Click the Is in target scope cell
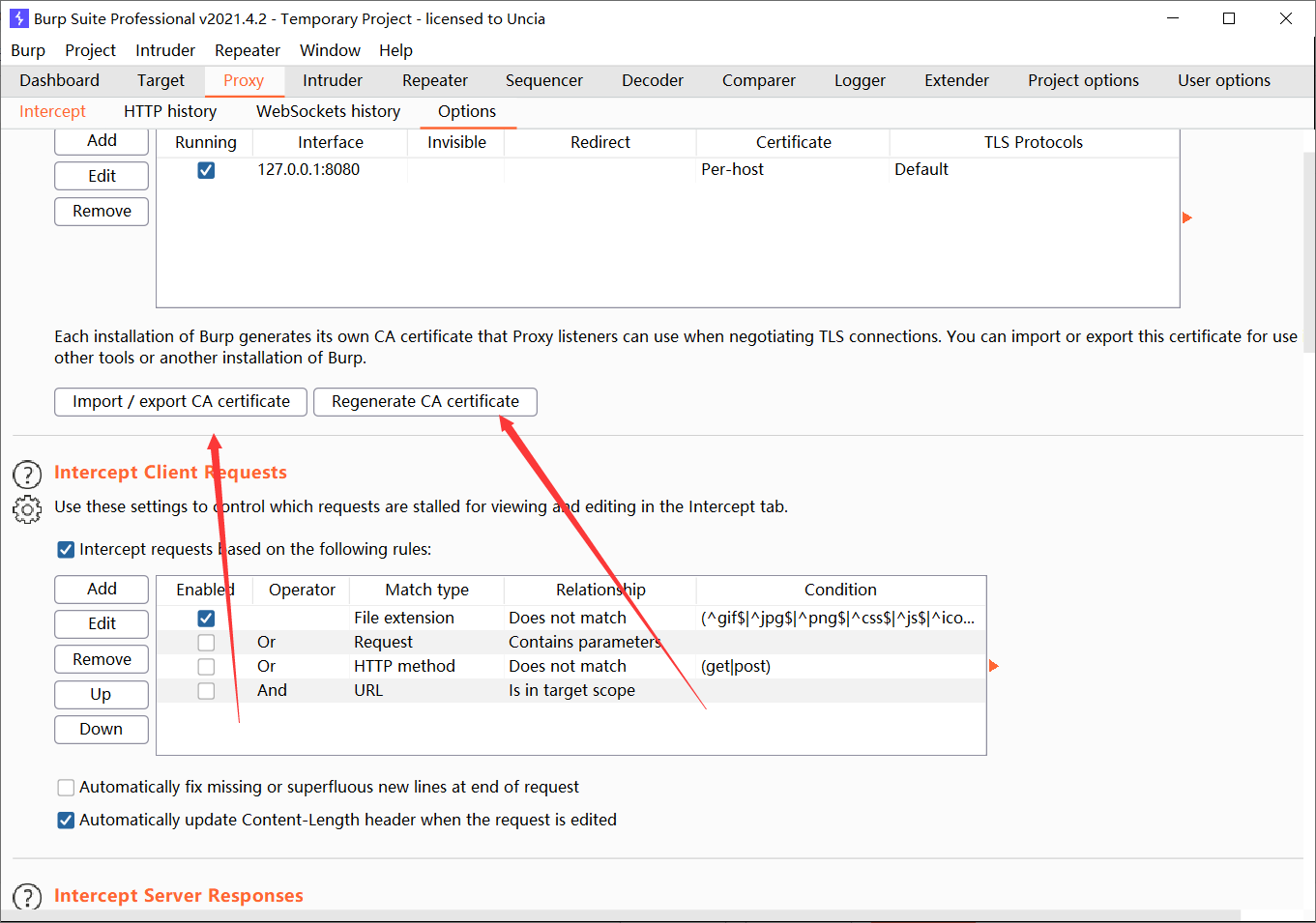Image resolution: width=1316 pixels, height=923 pixels. click(600, 690)
